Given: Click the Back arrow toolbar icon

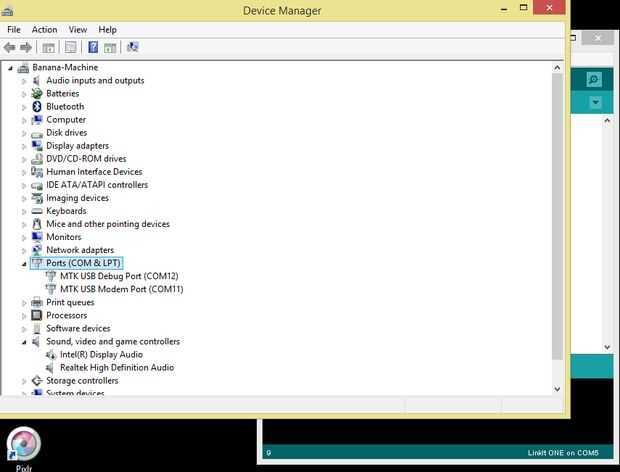Looking at the screenshot, I should 9,47.
